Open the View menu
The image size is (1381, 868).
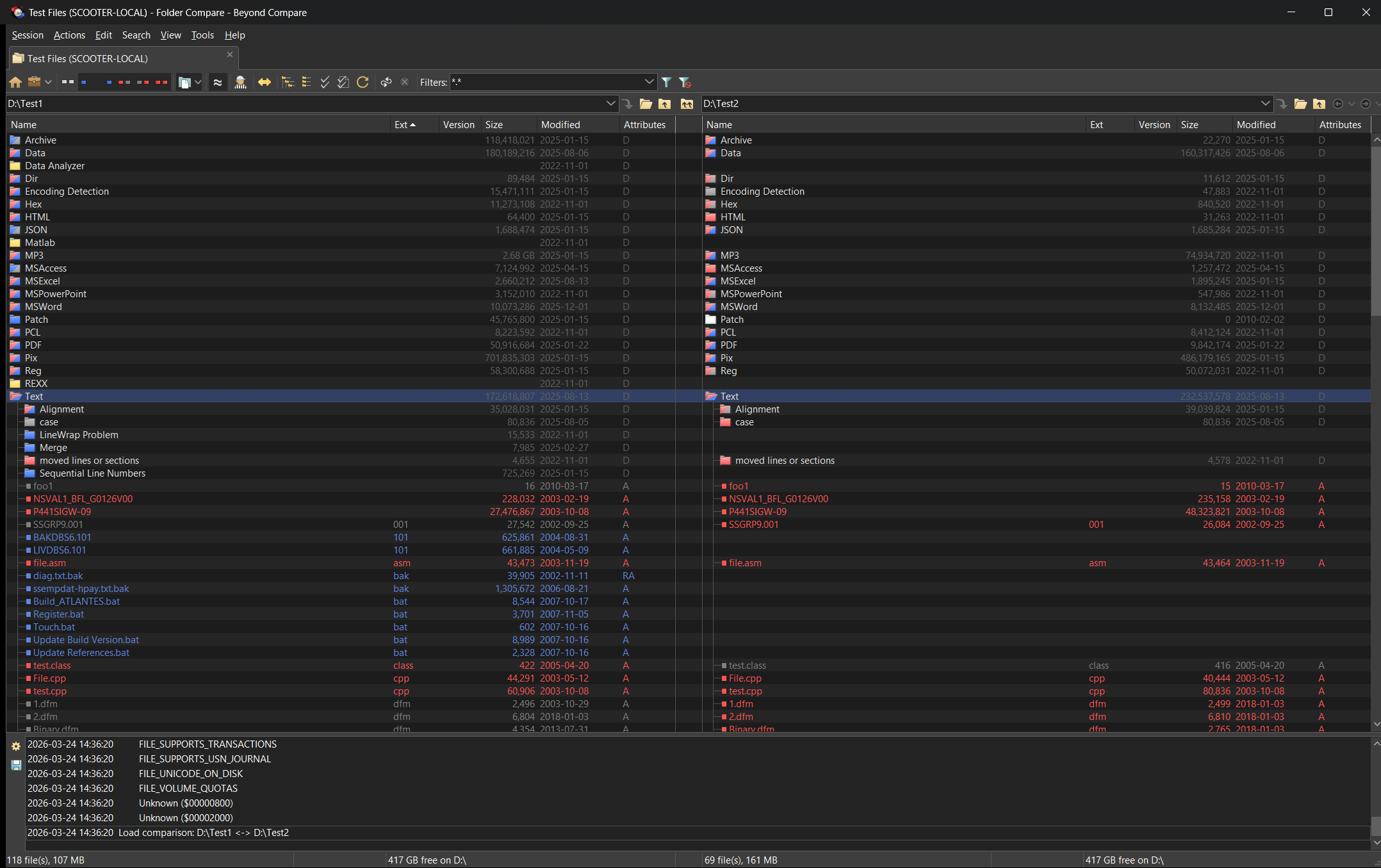(170, 35)
